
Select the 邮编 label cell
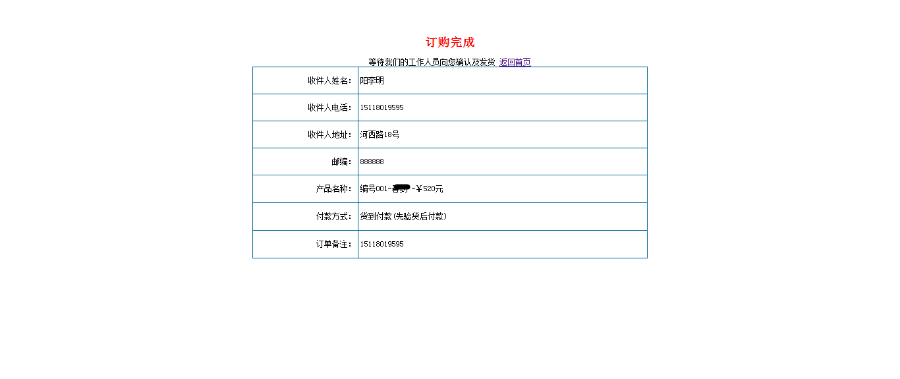point(305,162)
